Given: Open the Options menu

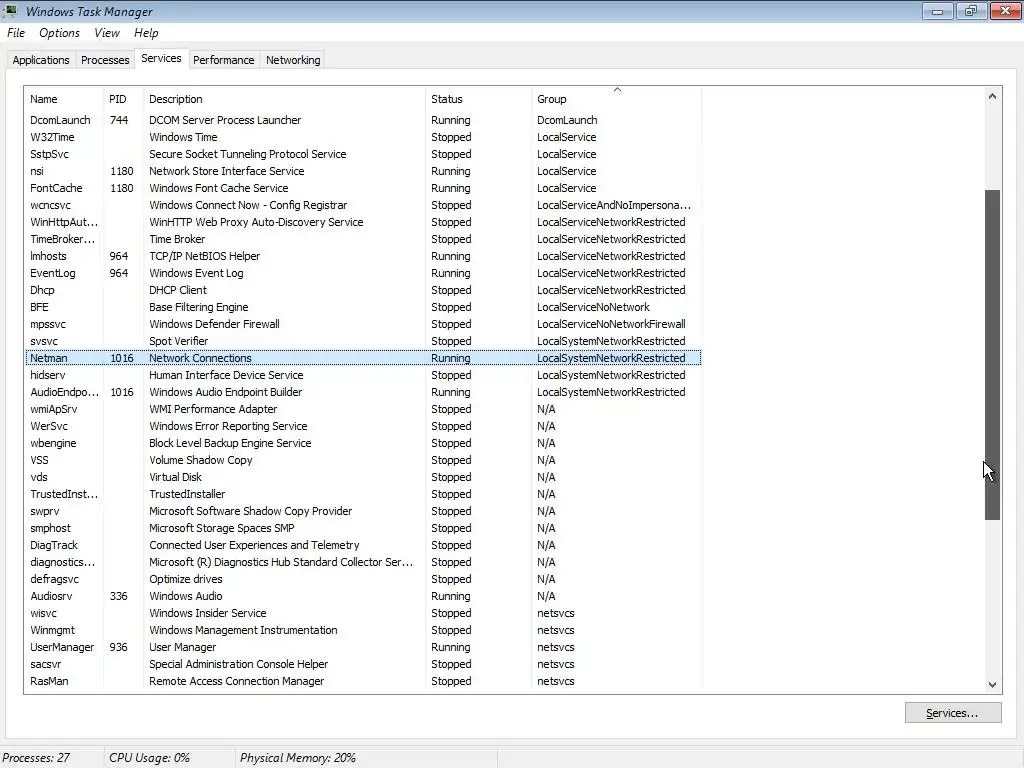Looking at the screenshot, I should [59, 33].
